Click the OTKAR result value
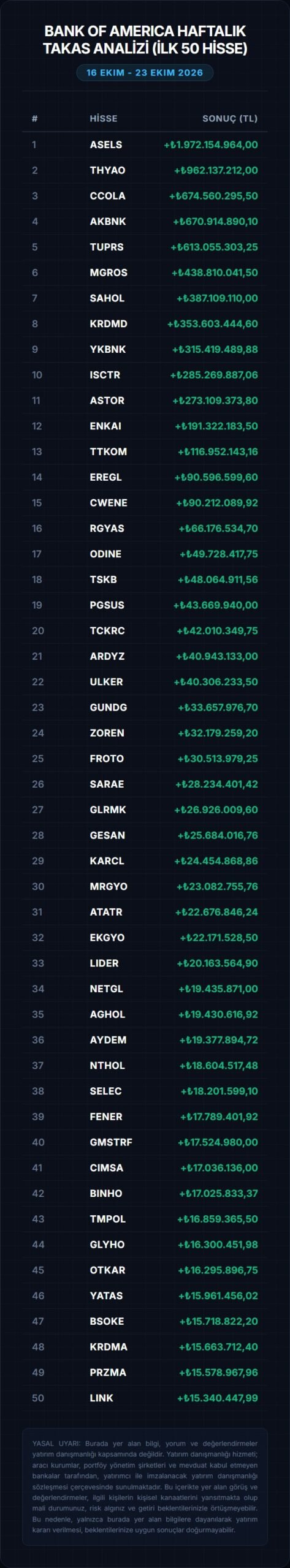Screen dimensions: 290x1568 click(x=218, y=1270)
